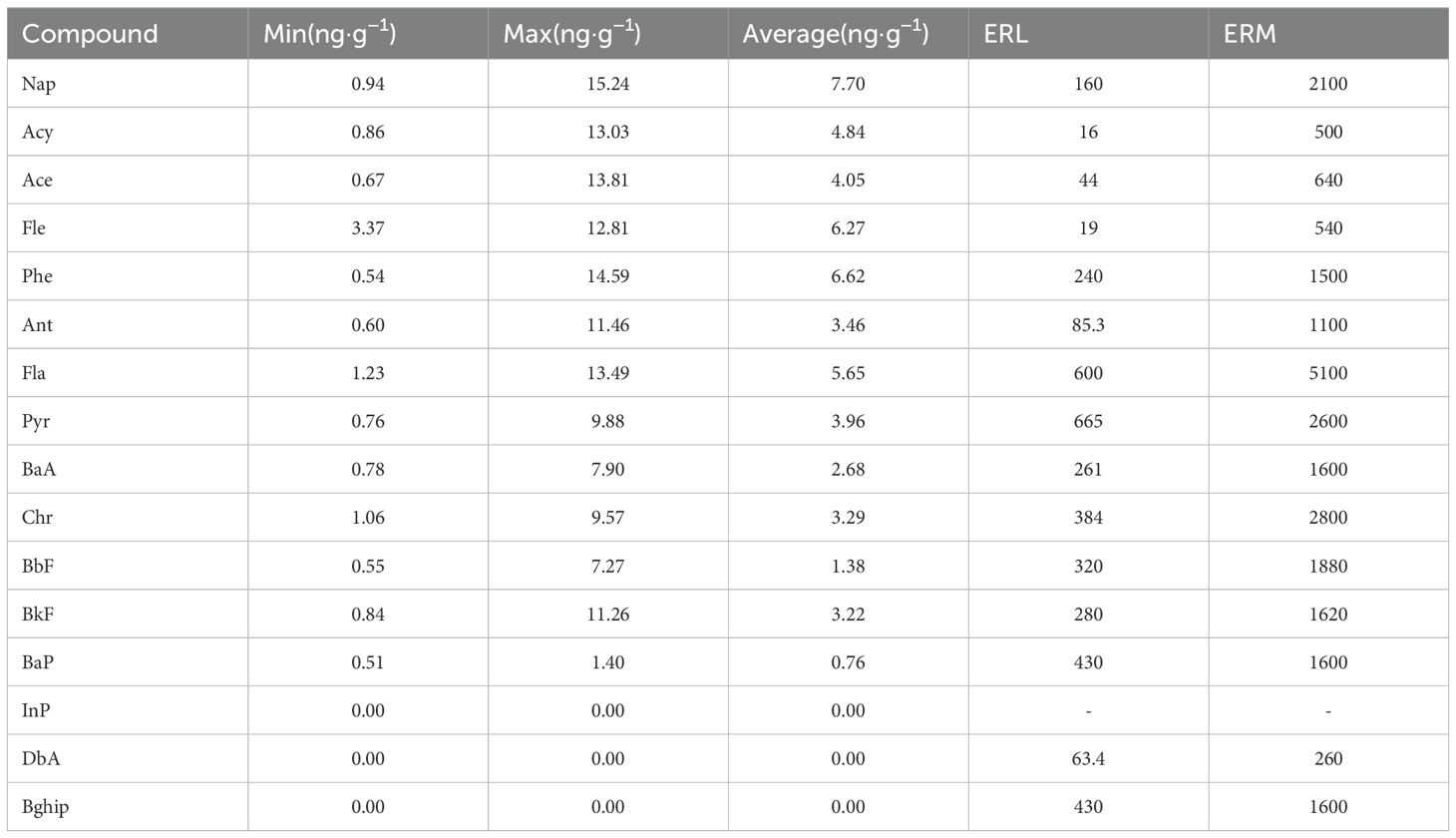Click the Pyr average value 3.96
The height and width of the screenshot is (838, 1456).
[848, 421]
